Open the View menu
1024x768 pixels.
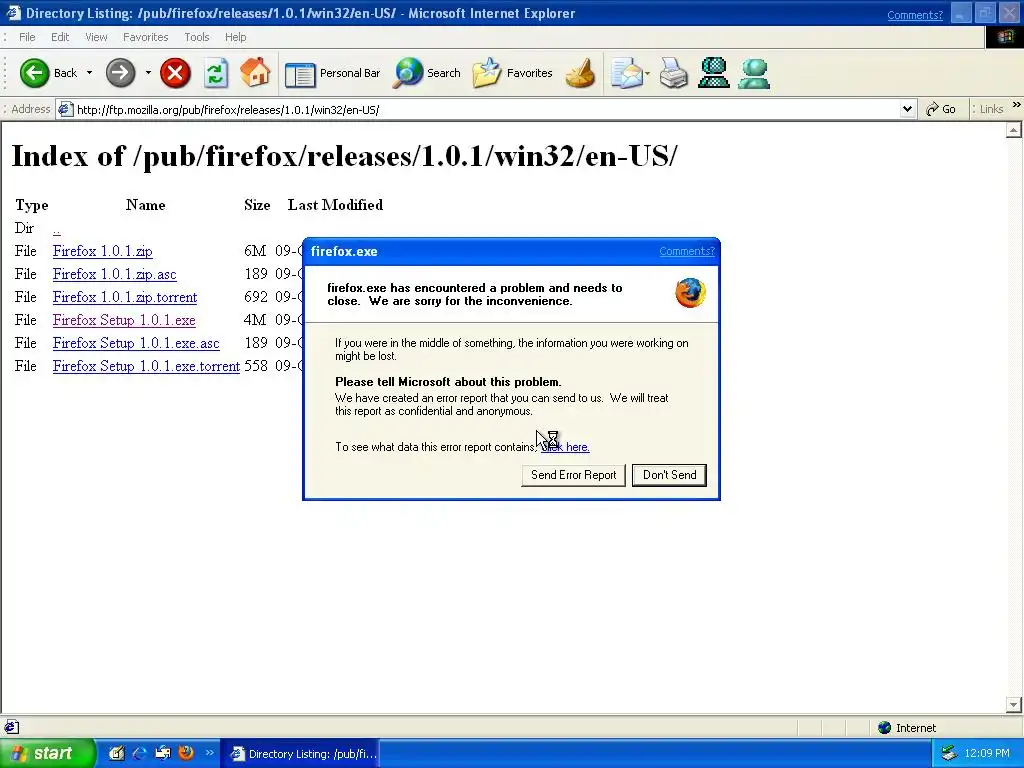tap(96, 37)
